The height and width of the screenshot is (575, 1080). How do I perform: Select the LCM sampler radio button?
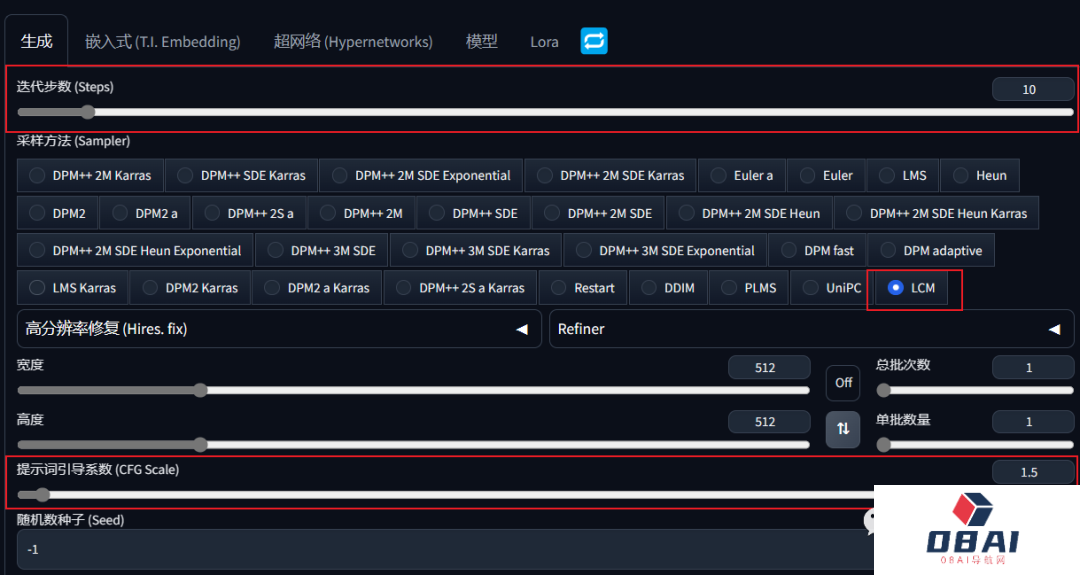pyautogui.click(x=896, y=288)
